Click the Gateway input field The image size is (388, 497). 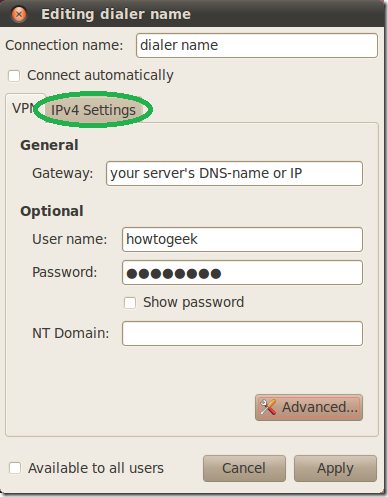(234, 173)
